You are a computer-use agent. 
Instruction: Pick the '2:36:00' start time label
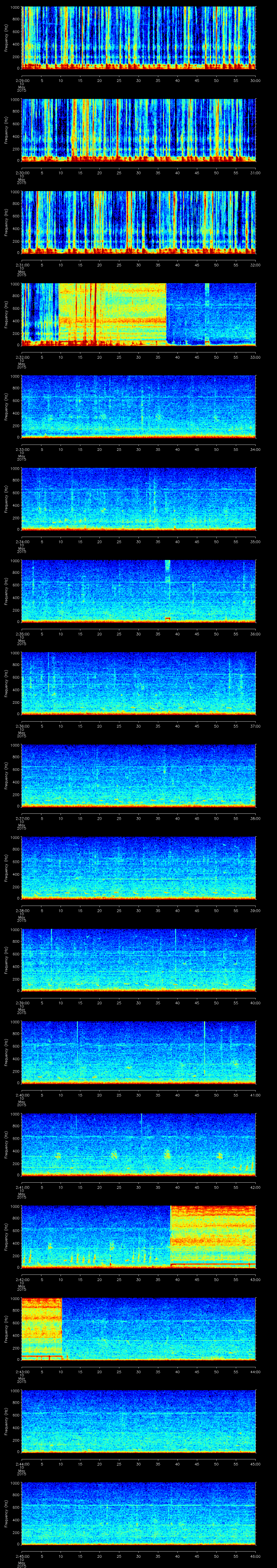(x=22, y=726)
